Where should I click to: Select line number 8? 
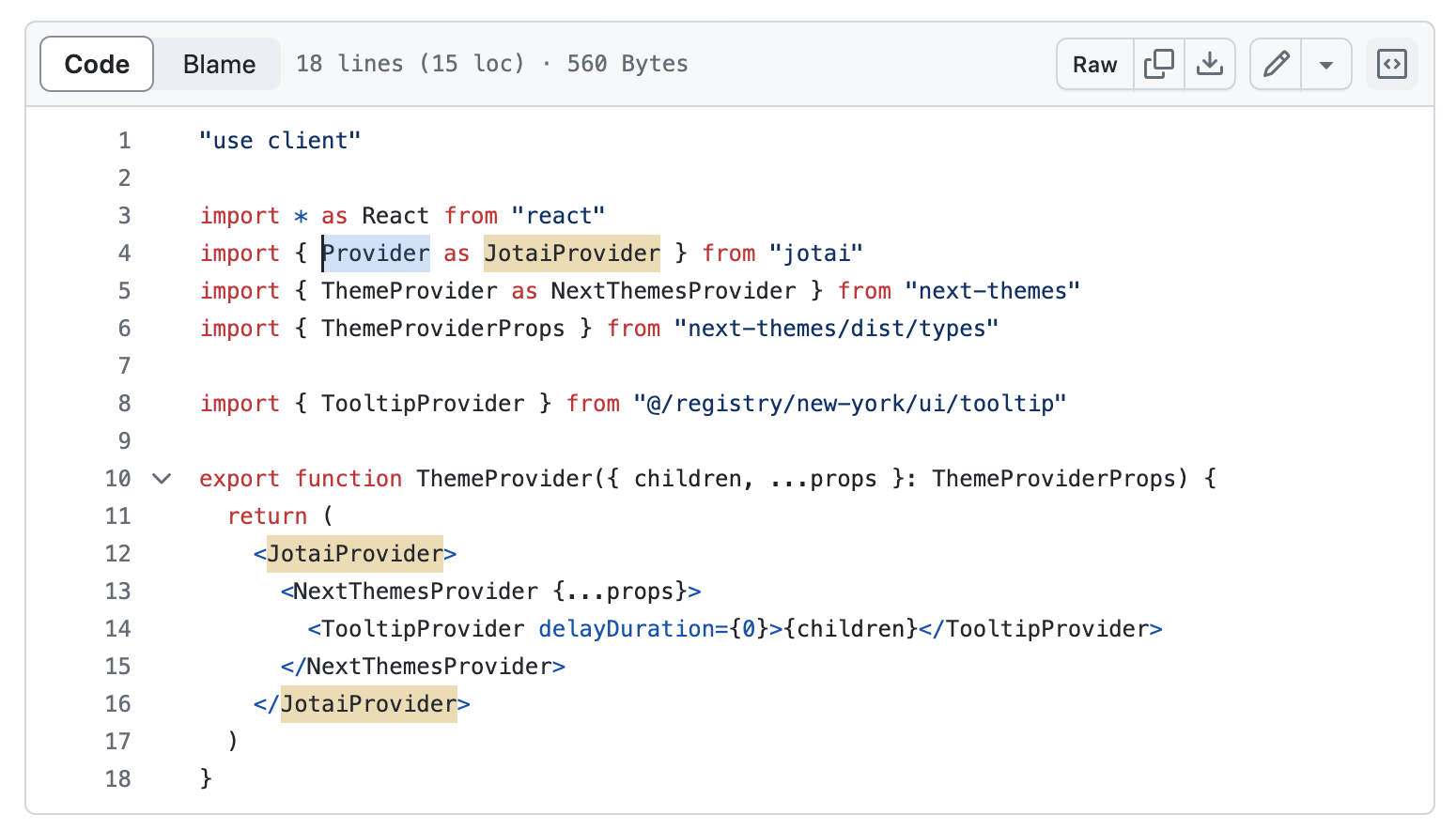(x=124, y=404)
